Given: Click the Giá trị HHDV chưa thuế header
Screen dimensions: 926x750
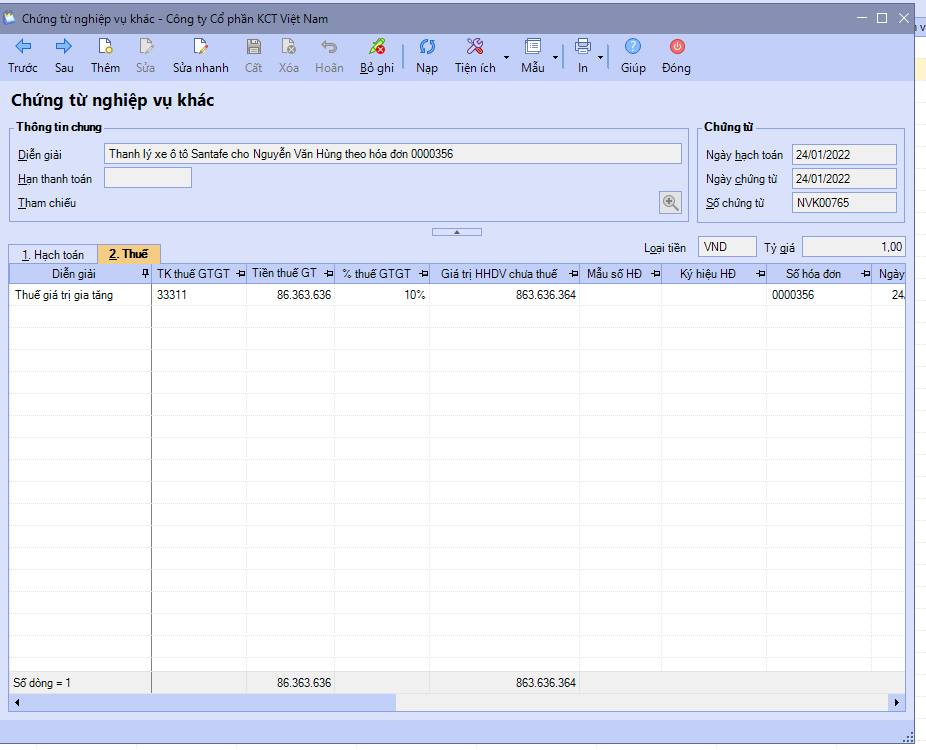Looking at the screenshot, I should pyautogui.click(x=504, y=274).
